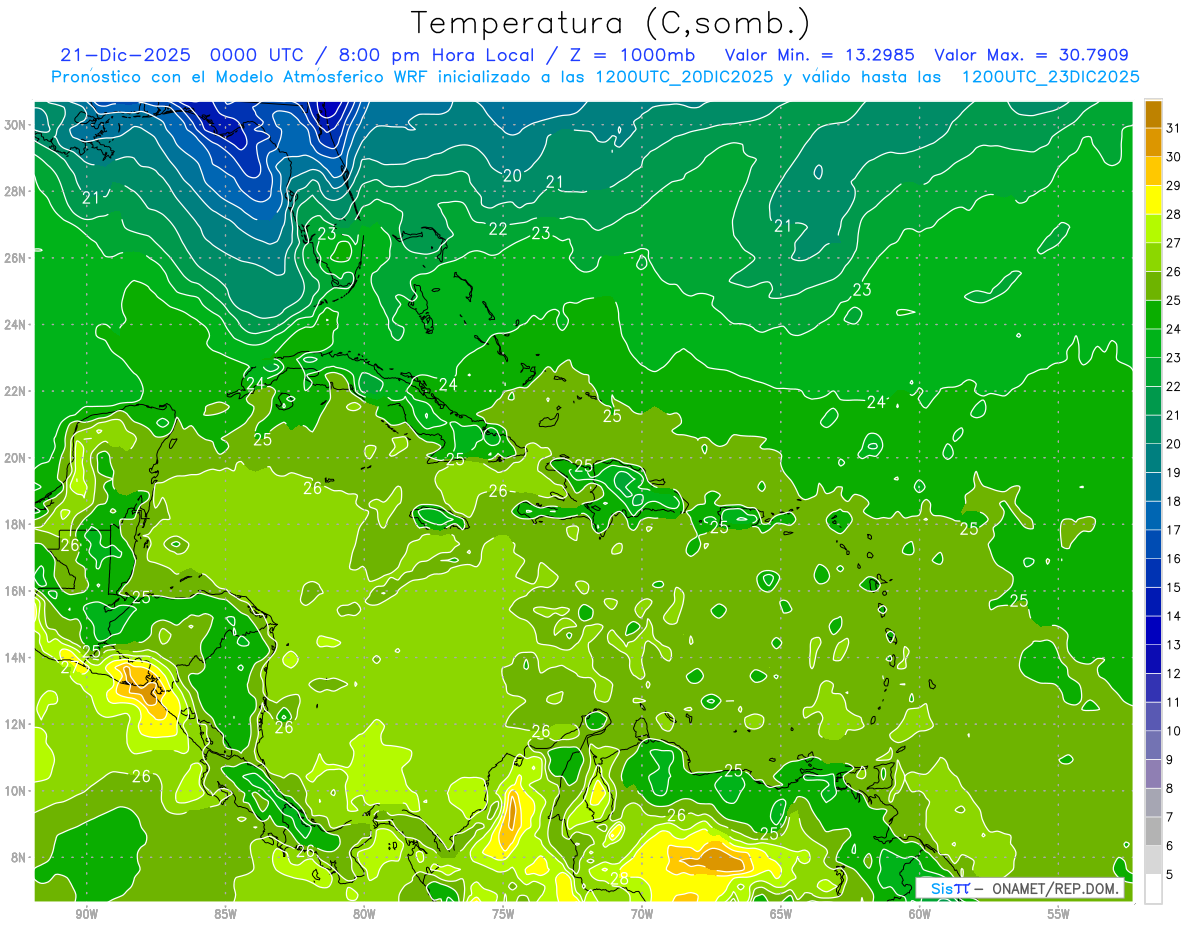The height and width of the screenshot is (927, 1200).
Task: Click the 10N latitude axis label
Action: point(15,791)
